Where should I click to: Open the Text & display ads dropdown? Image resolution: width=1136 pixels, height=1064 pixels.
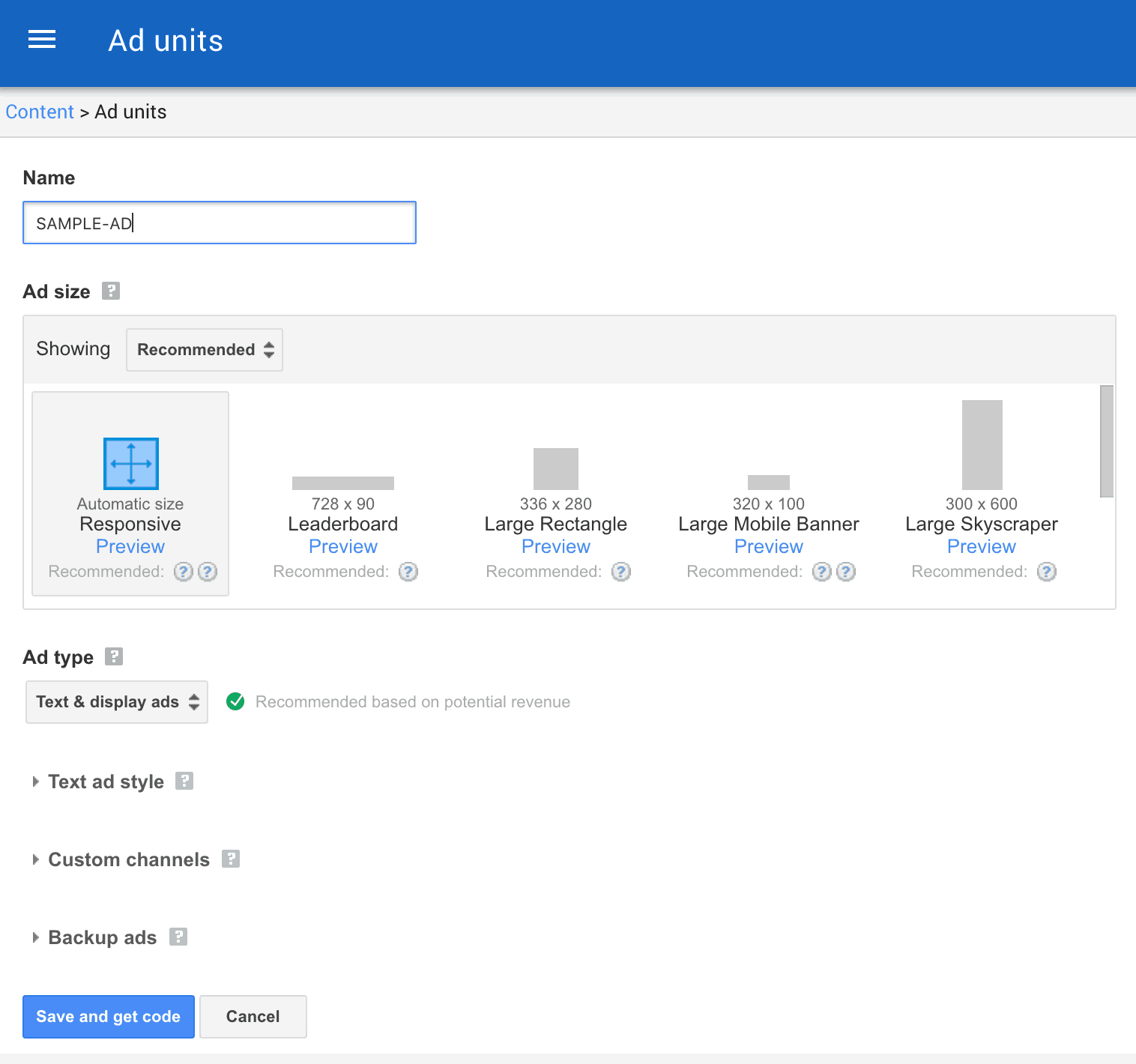pyautogui.click(x=116, y=701)
